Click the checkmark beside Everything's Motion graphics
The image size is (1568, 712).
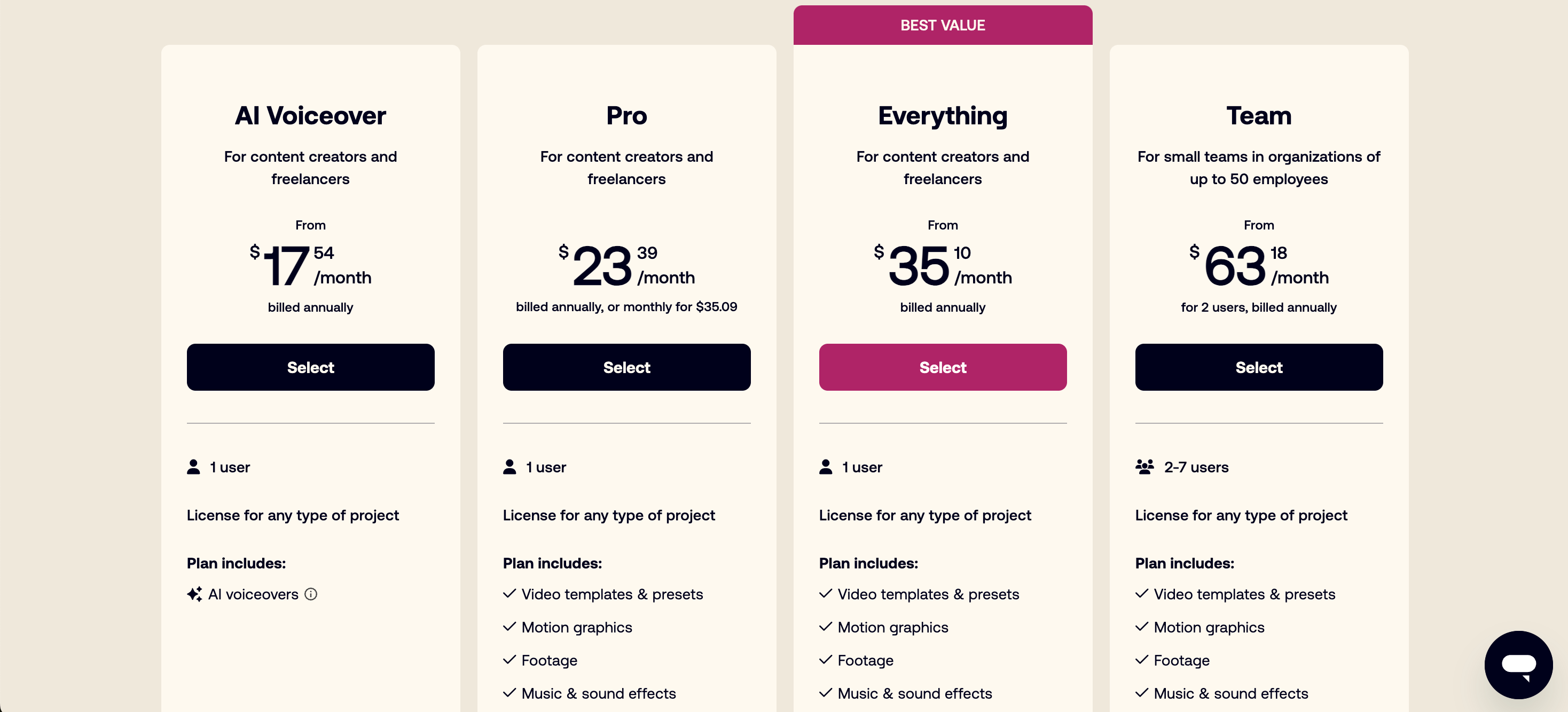pyautogui.click(x=826, y=627)
